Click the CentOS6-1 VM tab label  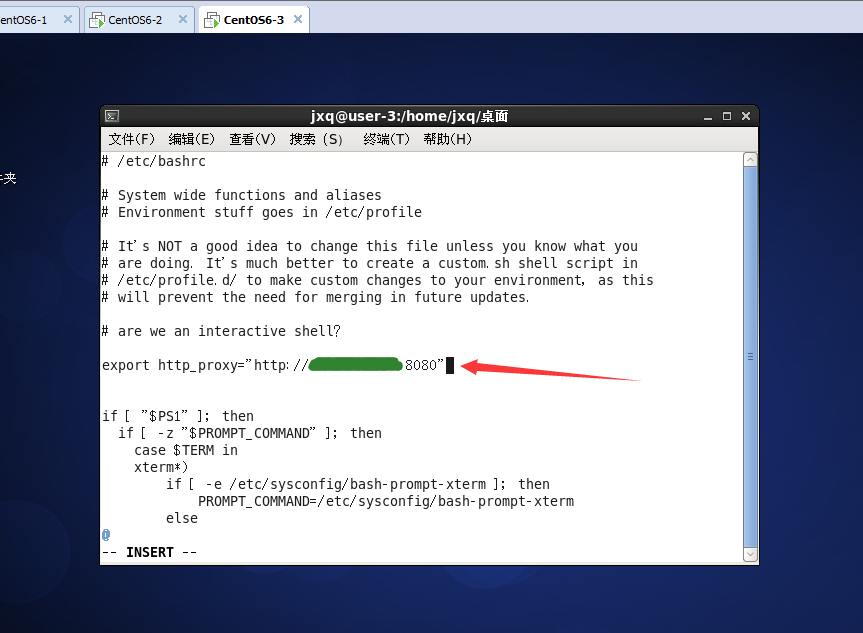(x=24, y=20)
